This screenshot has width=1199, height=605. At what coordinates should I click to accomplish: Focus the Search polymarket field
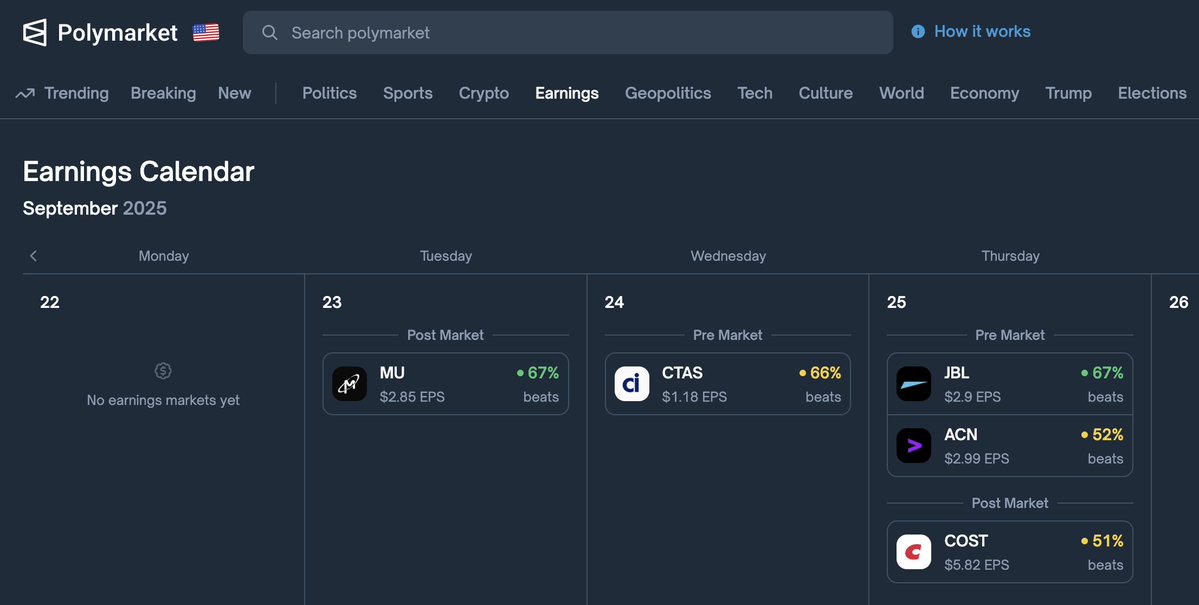coord(567,32)
